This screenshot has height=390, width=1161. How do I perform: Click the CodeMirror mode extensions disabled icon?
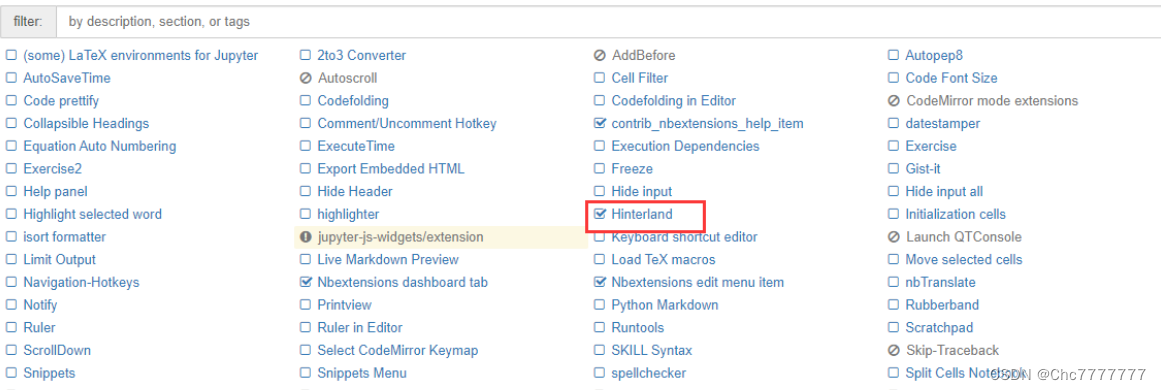click(x=894, y=101)
